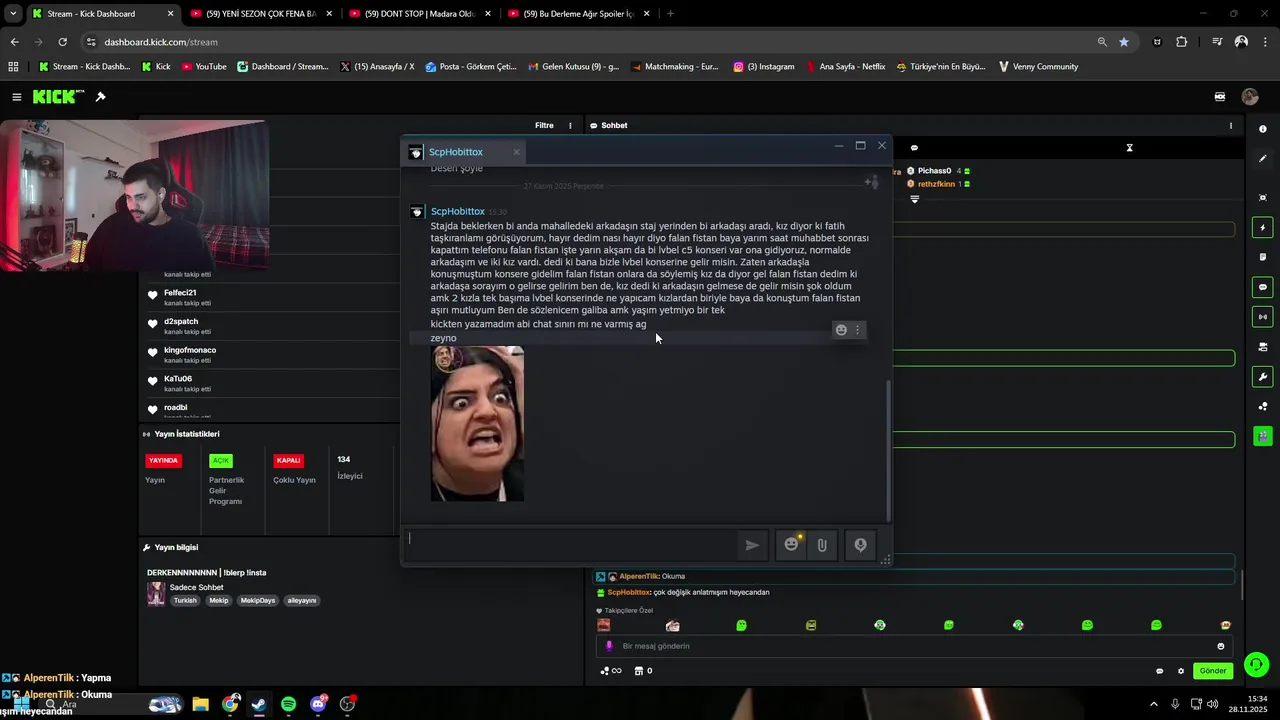Toggle broadcast signal icon in sidebar
The image size is (1280, 720).
coord(1263,317)
